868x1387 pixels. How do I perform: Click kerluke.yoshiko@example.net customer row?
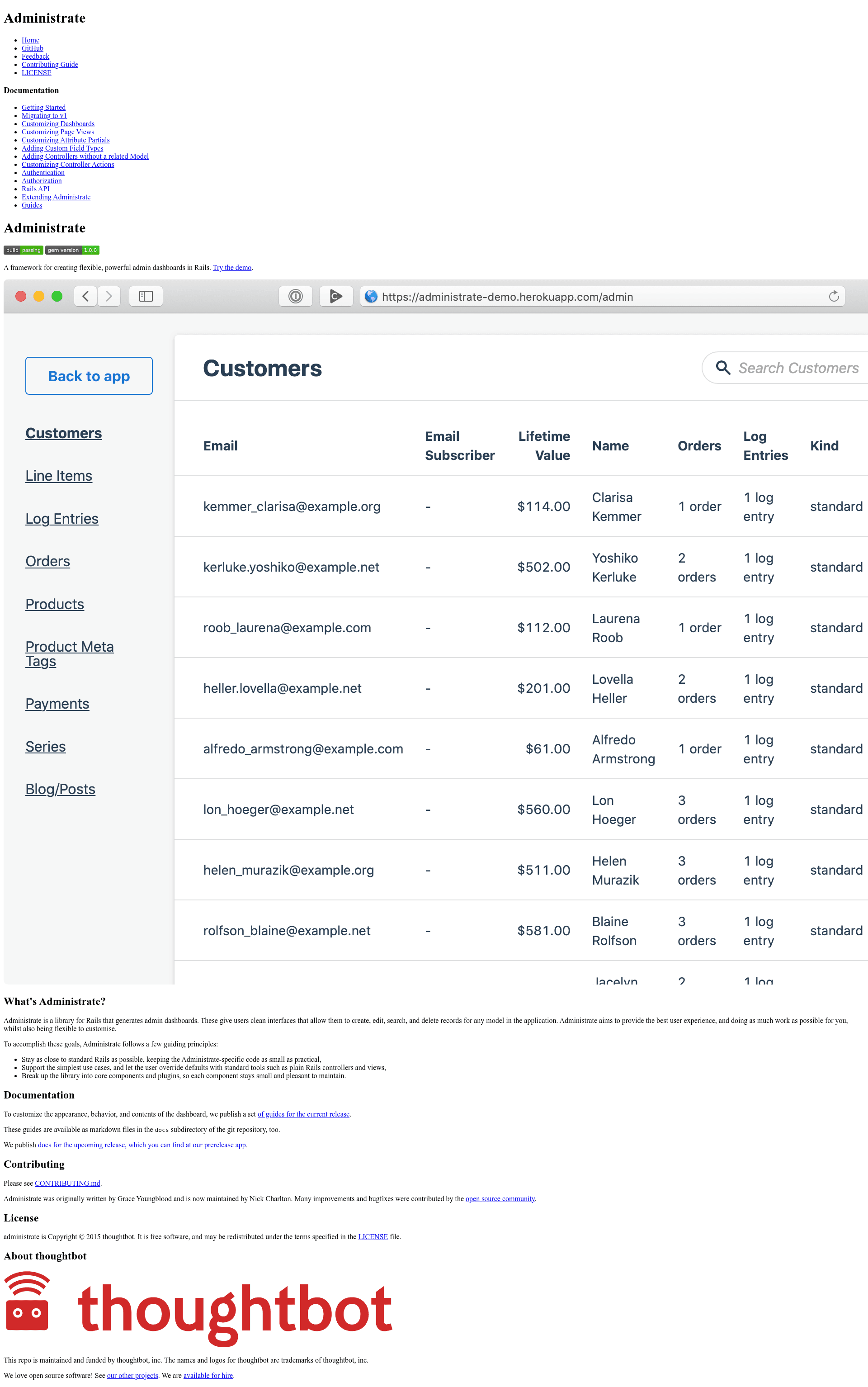(x=521, y=567)
